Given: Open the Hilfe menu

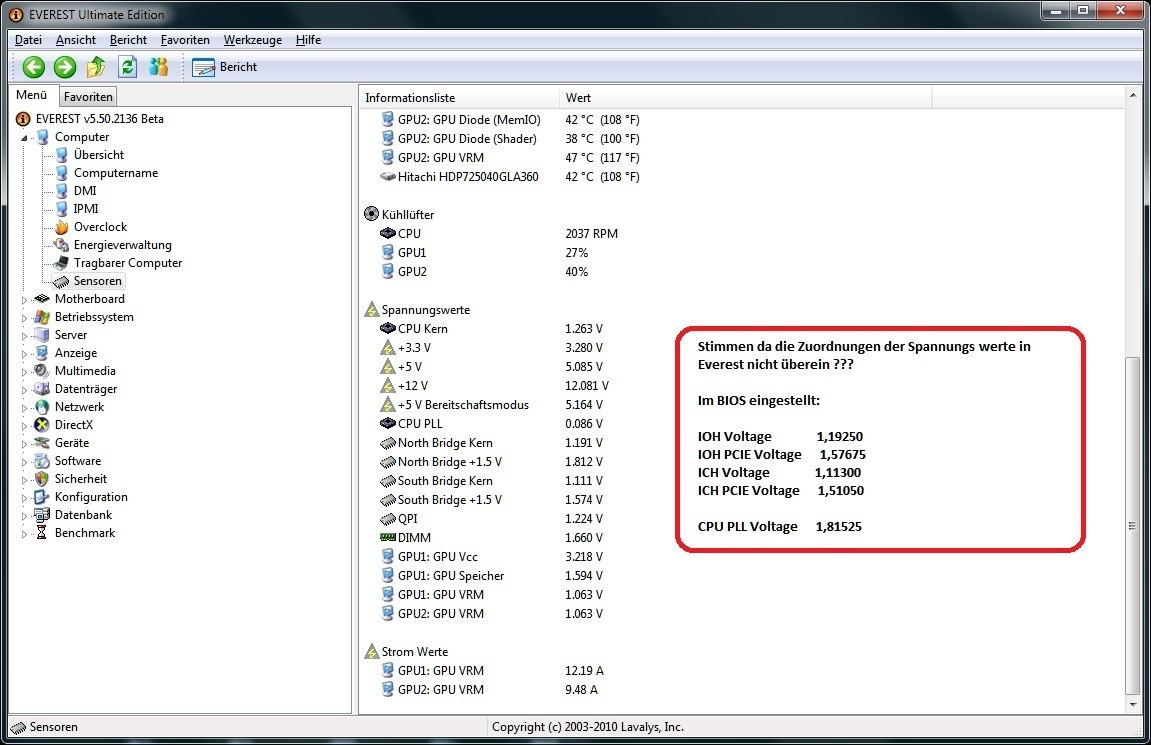Looking at the screenshot, I should coord(308,40).
